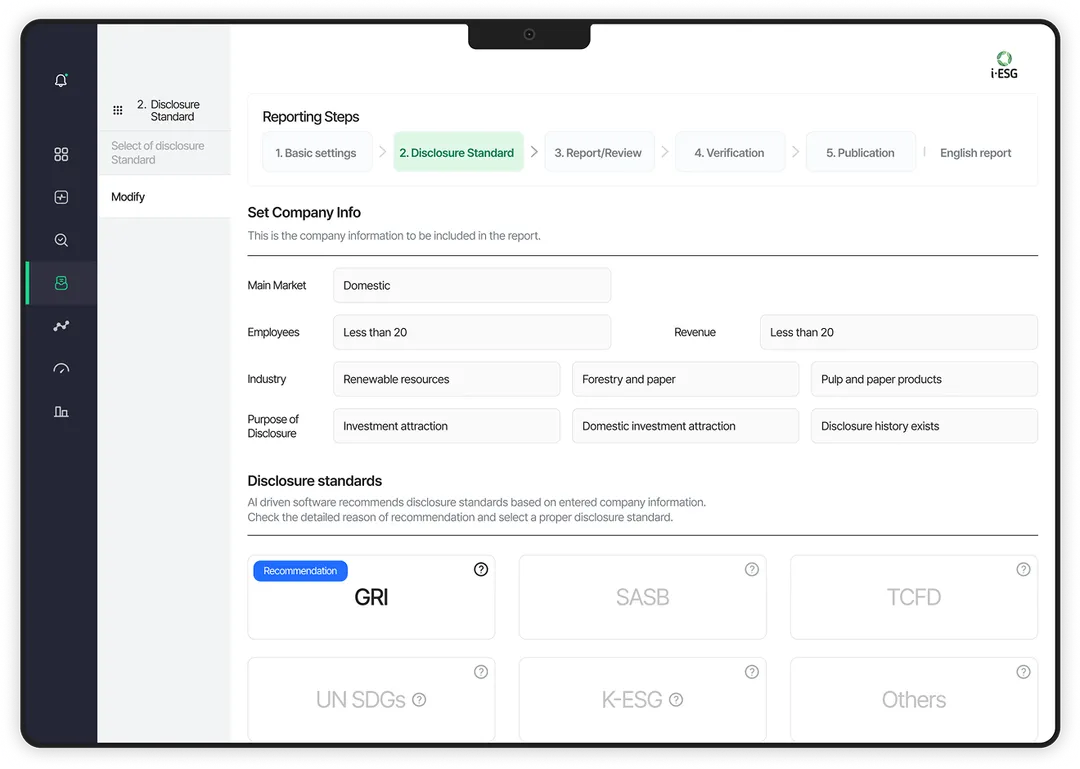Open the help icon on Others card
The image size is (1080, 769).
pyautogui.click(x=1023, y=671)
